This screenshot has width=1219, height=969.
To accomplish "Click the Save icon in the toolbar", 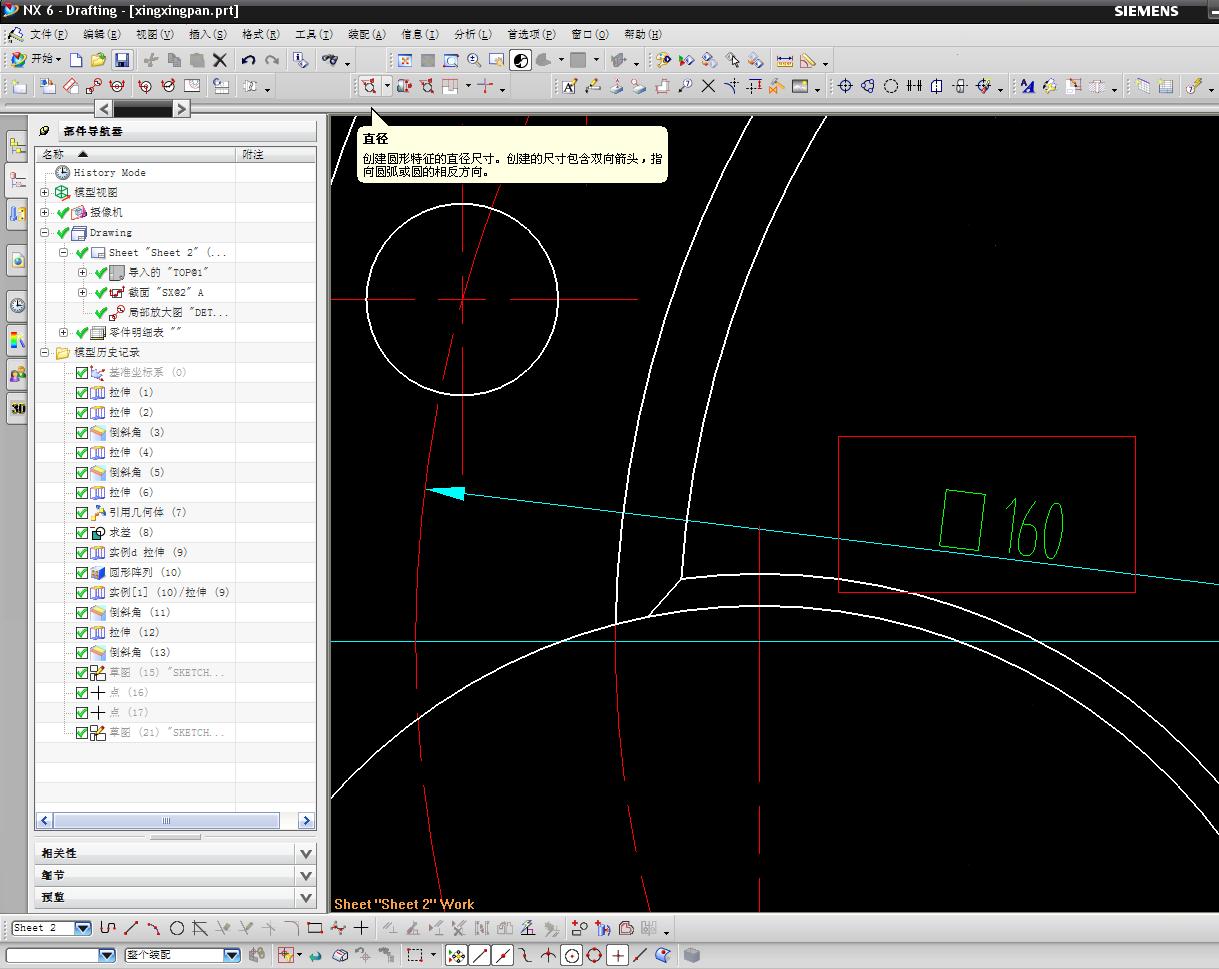I will (x=122, y=61).
